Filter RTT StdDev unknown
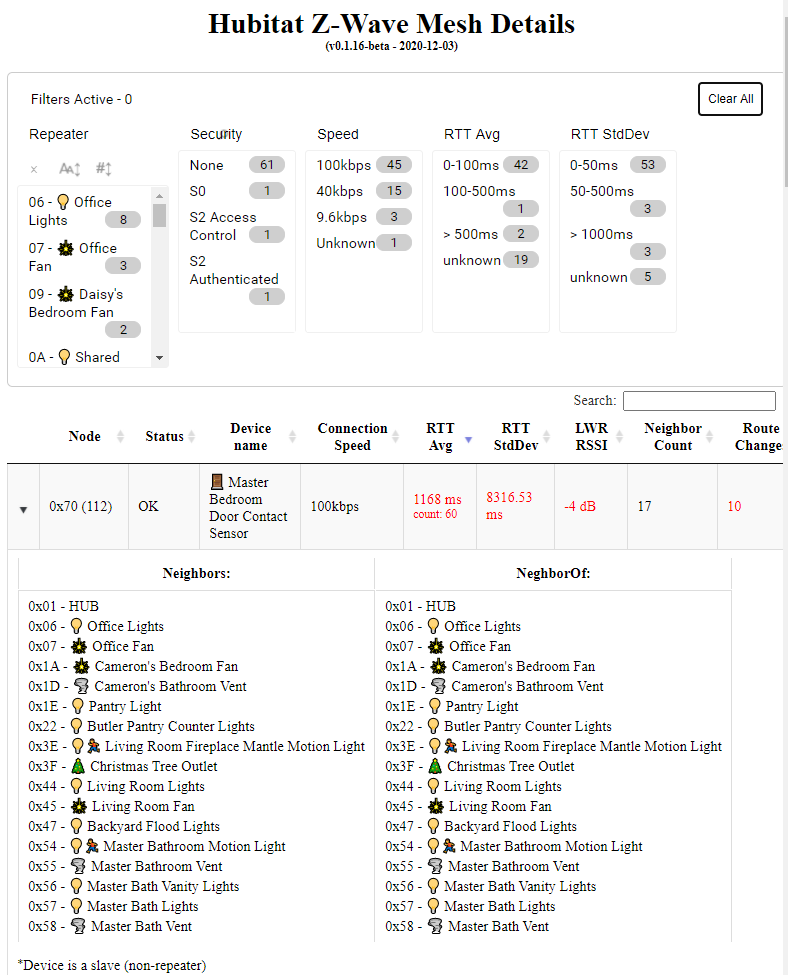Screen dimensions: 788x975 (617, 277)
